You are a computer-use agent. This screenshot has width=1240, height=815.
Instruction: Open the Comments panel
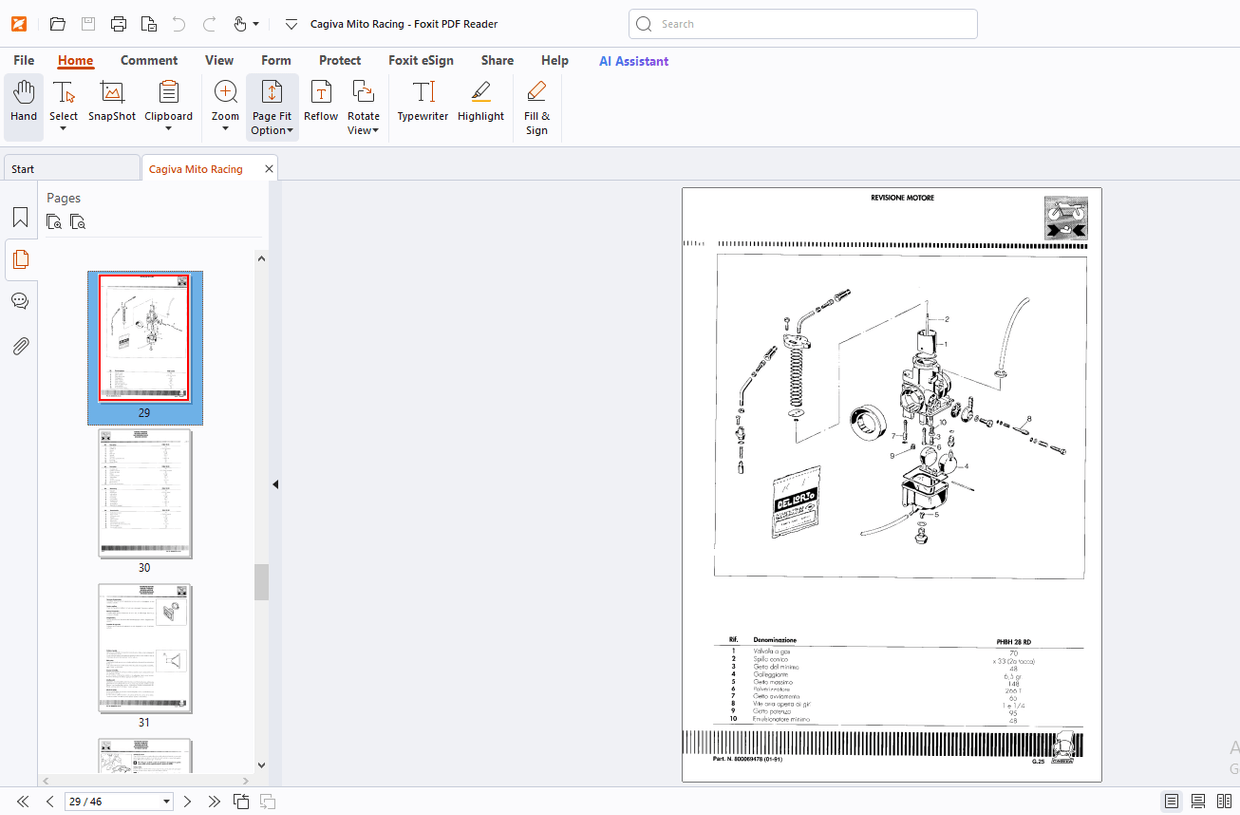pos(20,300)
